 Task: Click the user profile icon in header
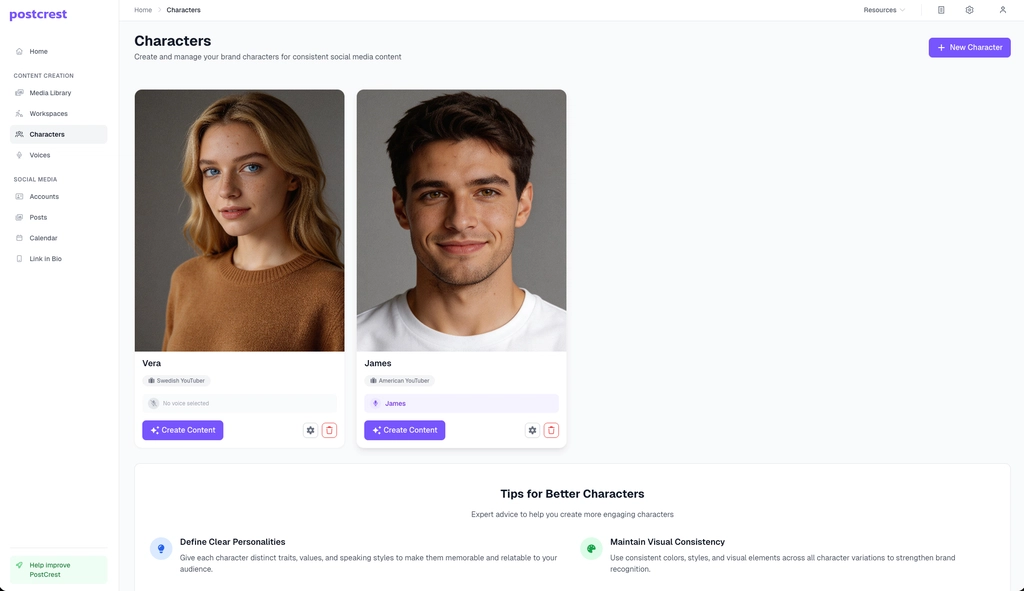tap(1002, 10)
